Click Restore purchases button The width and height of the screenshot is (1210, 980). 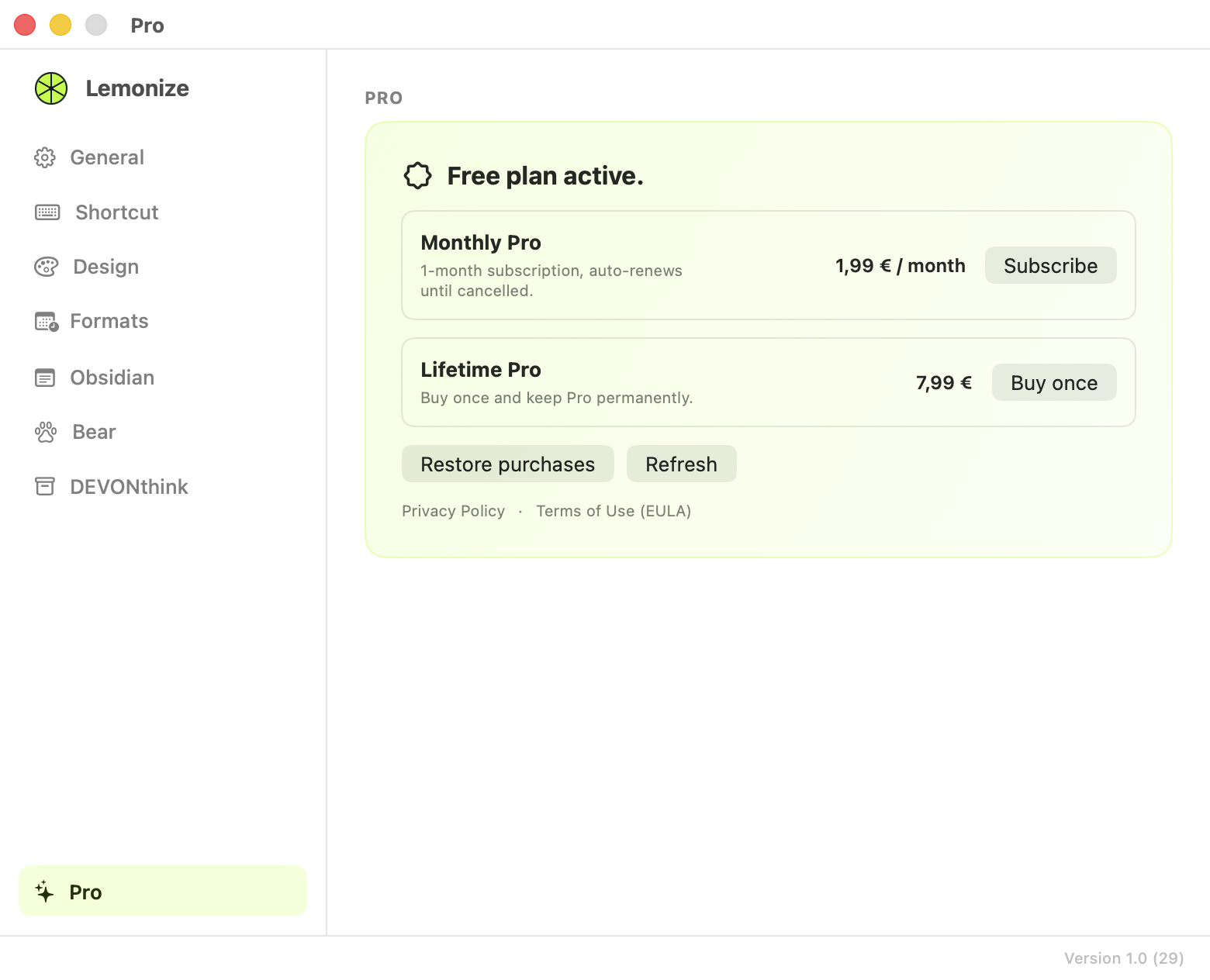(507, 464)
